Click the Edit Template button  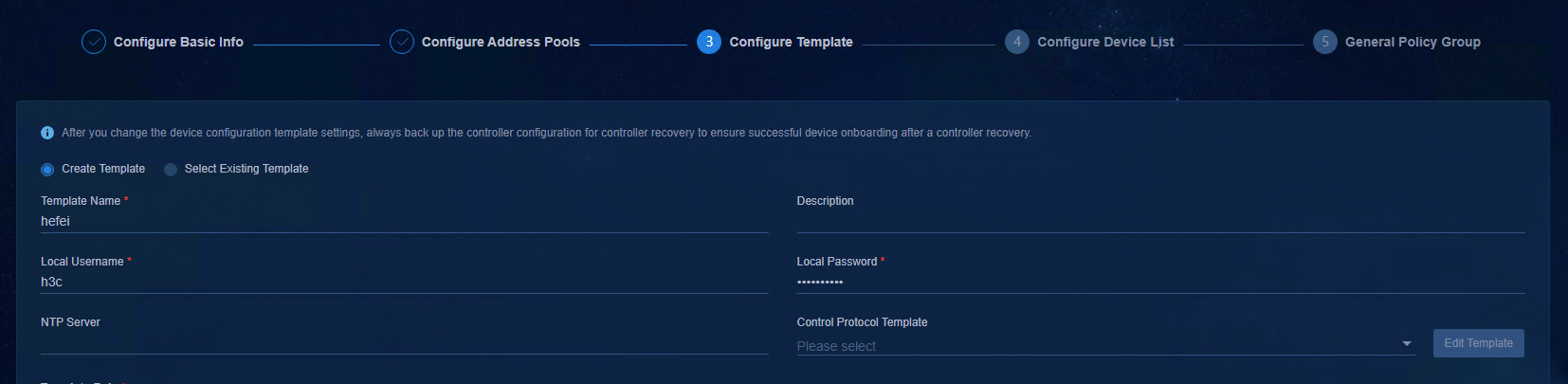point(1478,343)
